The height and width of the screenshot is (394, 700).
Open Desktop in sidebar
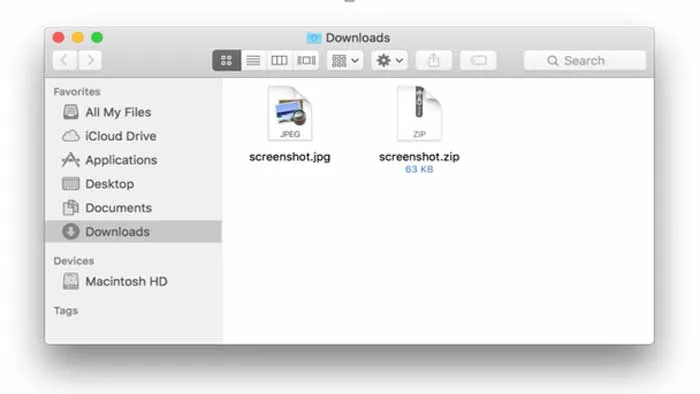tap(133, 184)
